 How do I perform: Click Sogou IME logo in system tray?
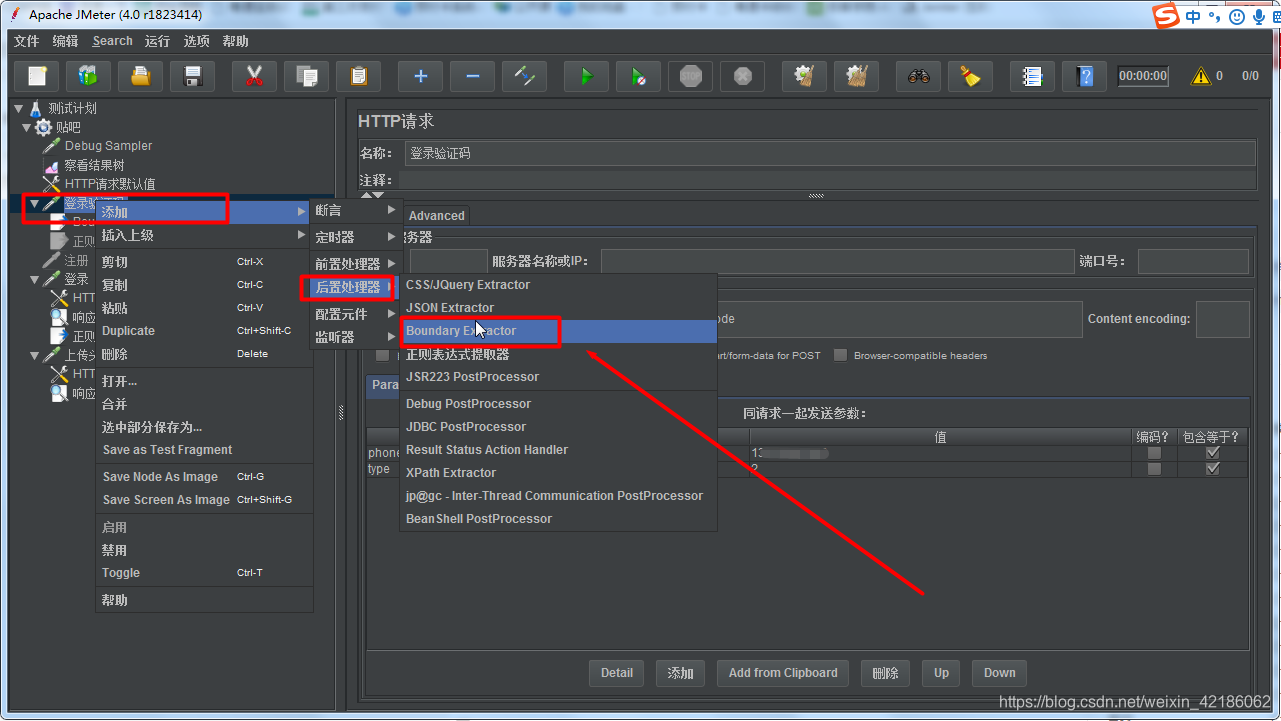coord(1166,17)
